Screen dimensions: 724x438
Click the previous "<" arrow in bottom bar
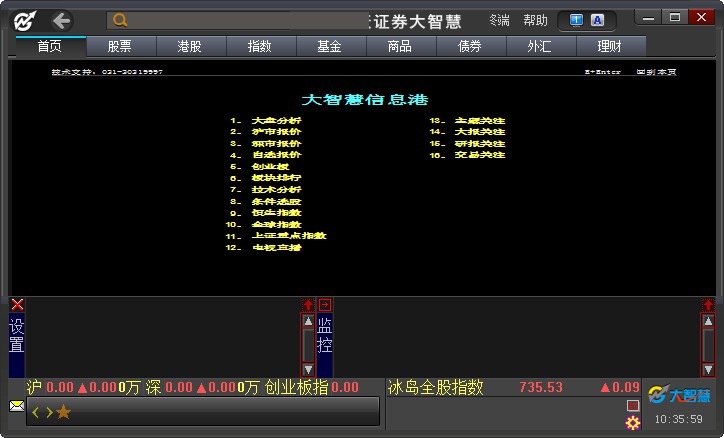coord(36,412)
